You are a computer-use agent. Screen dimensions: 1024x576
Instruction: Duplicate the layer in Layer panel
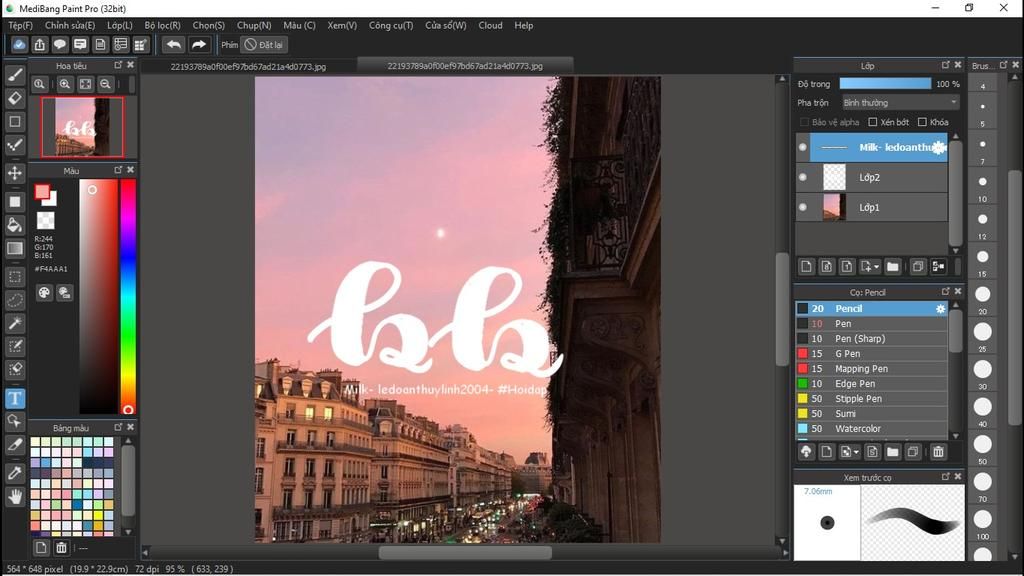(x=918, y=266)
